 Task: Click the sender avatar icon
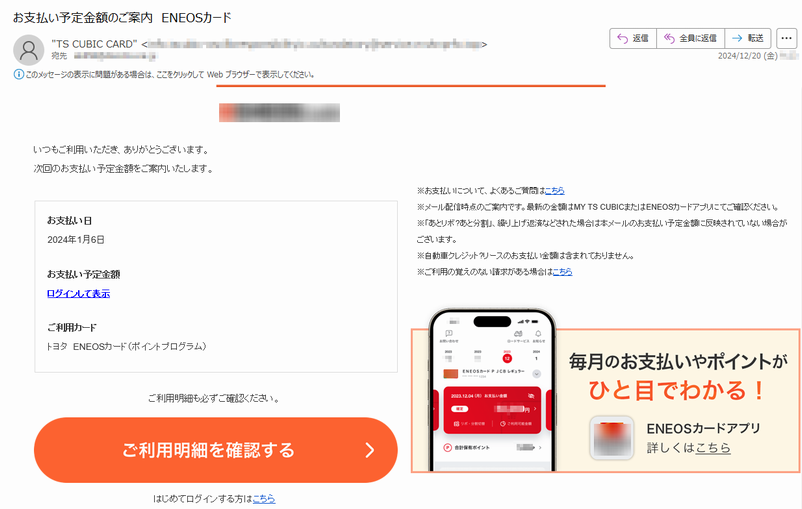[x=29, y=50]
